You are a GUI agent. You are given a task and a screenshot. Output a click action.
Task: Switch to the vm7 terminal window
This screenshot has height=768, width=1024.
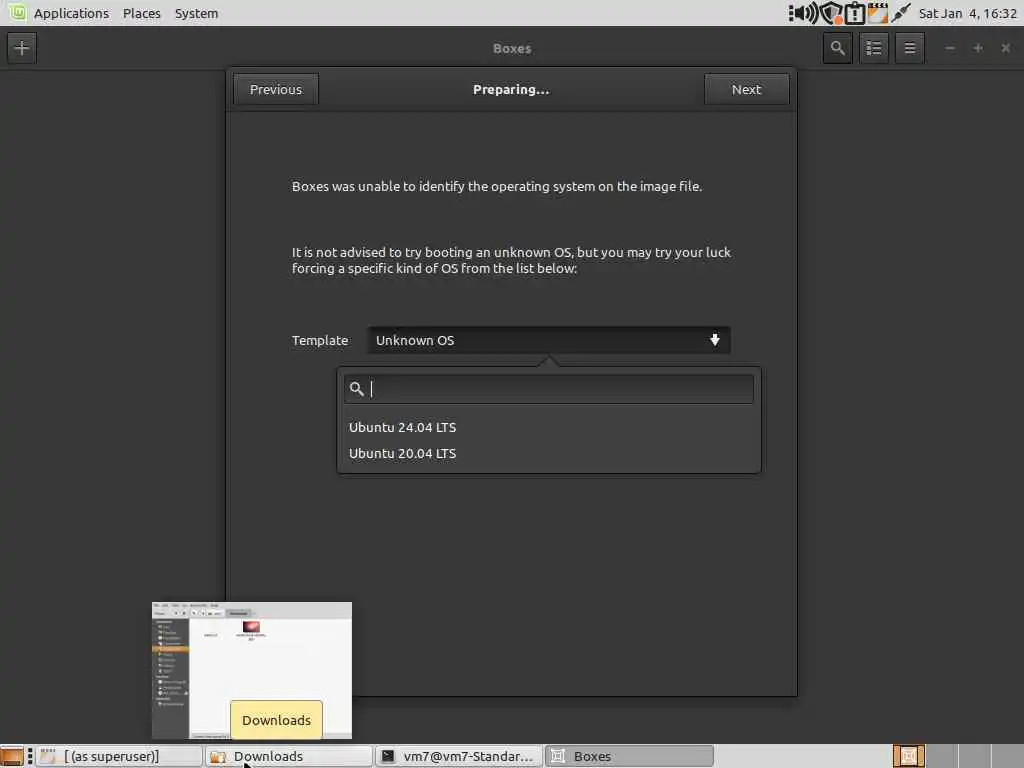pyautogui.click(x=459, y=756)
